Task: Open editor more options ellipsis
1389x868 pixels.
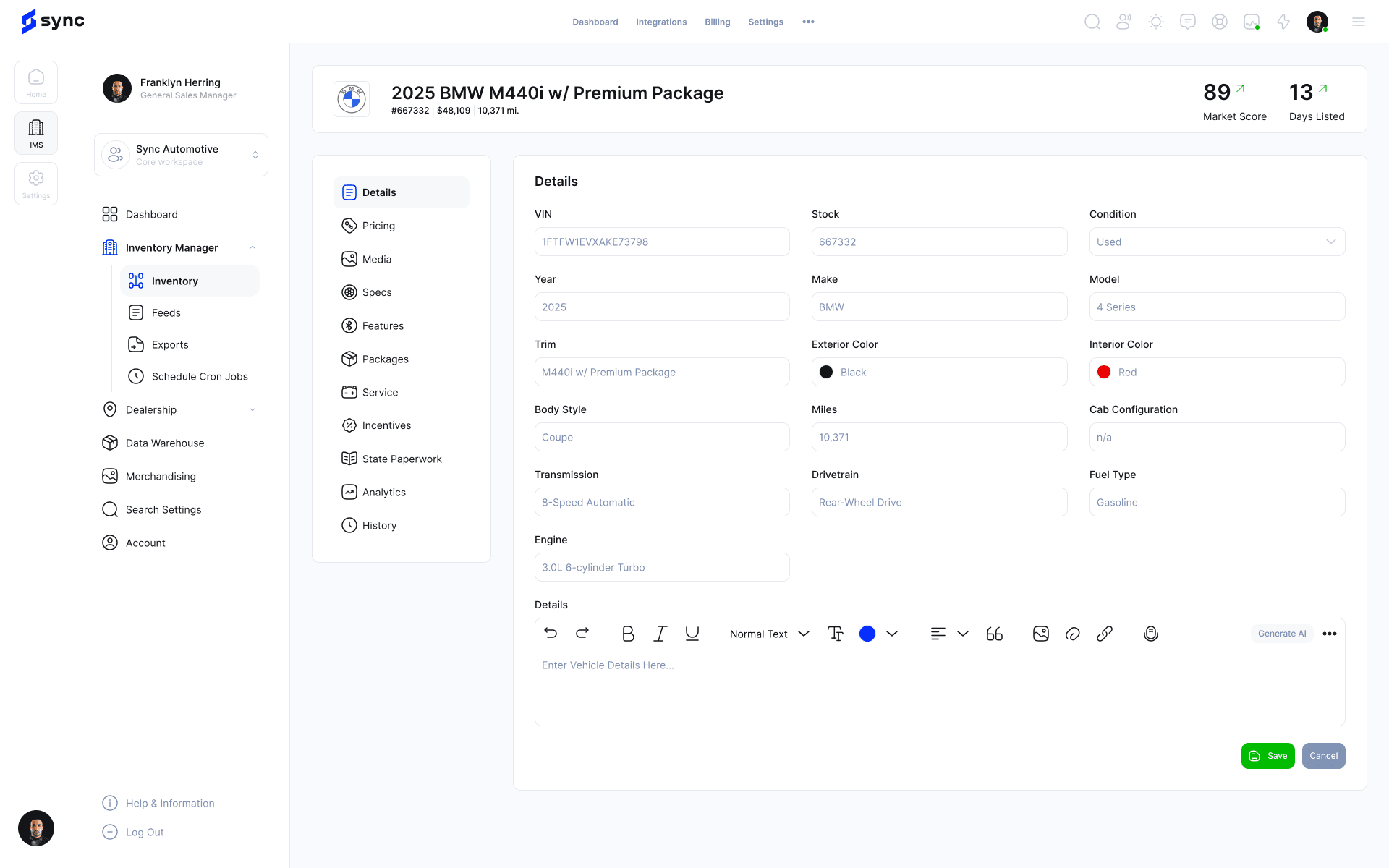Action: click(x=1330, y=634)
